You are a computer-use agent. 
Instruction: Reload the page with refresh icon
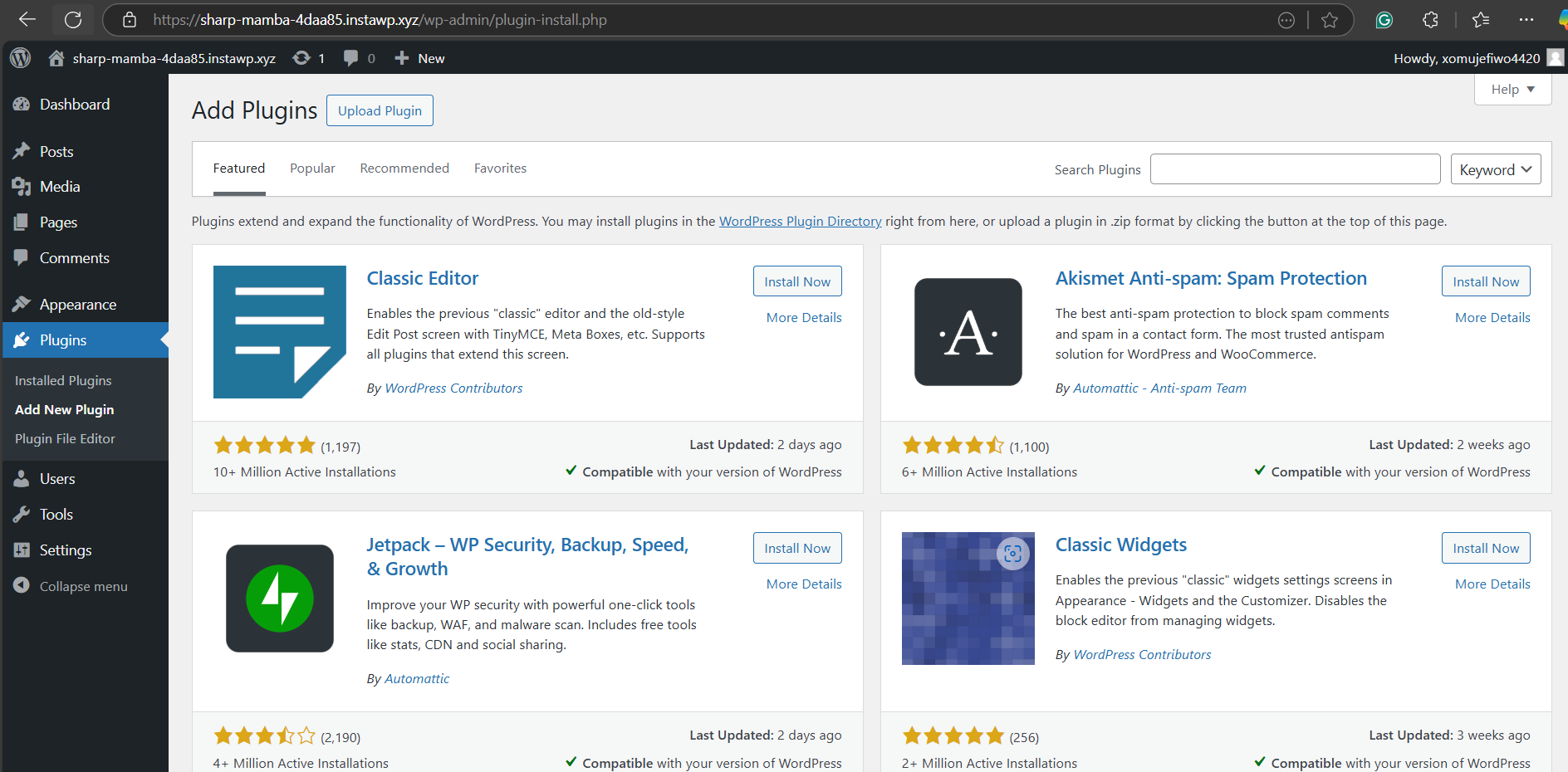click(x=73, y=20)
